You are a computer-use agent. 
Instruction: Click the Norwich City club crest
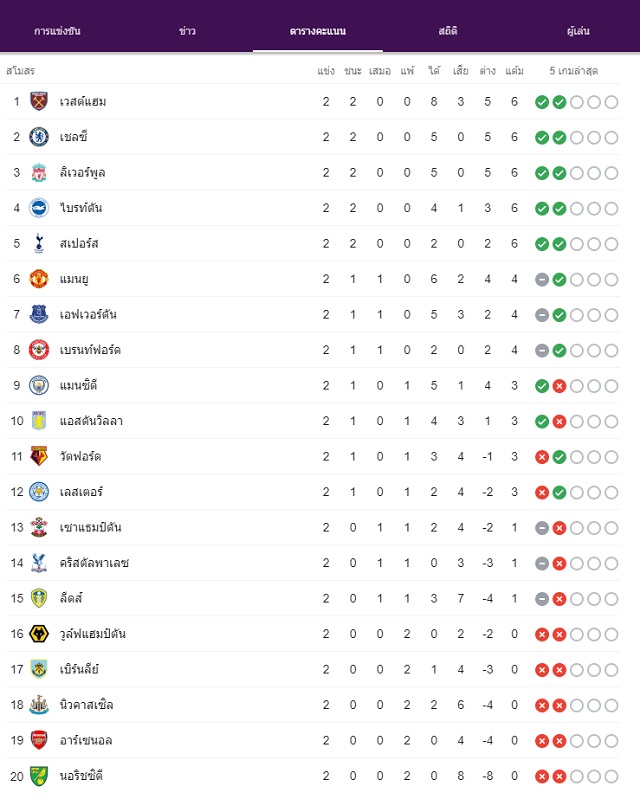tap(39, 776)
